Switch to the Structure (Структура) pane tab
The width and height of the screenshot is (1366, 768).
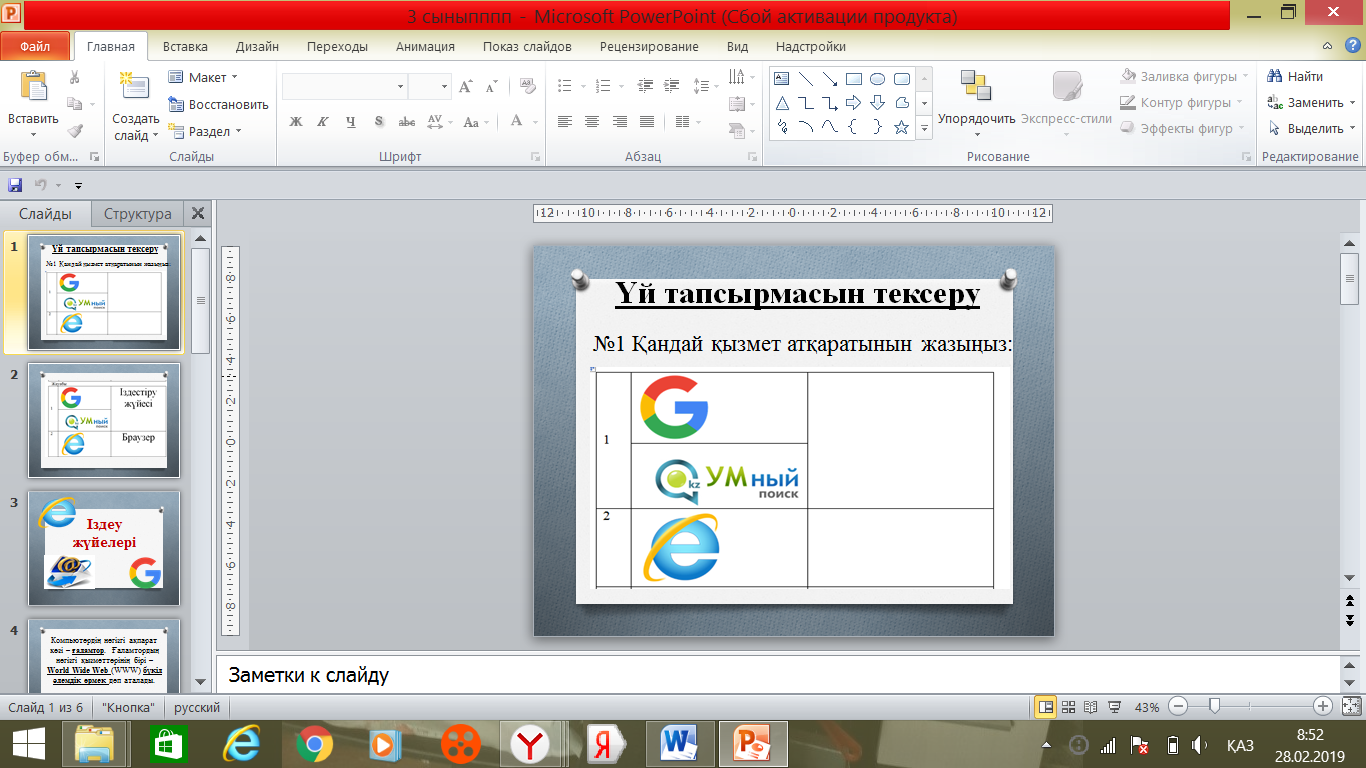click(x=137, y=214)
